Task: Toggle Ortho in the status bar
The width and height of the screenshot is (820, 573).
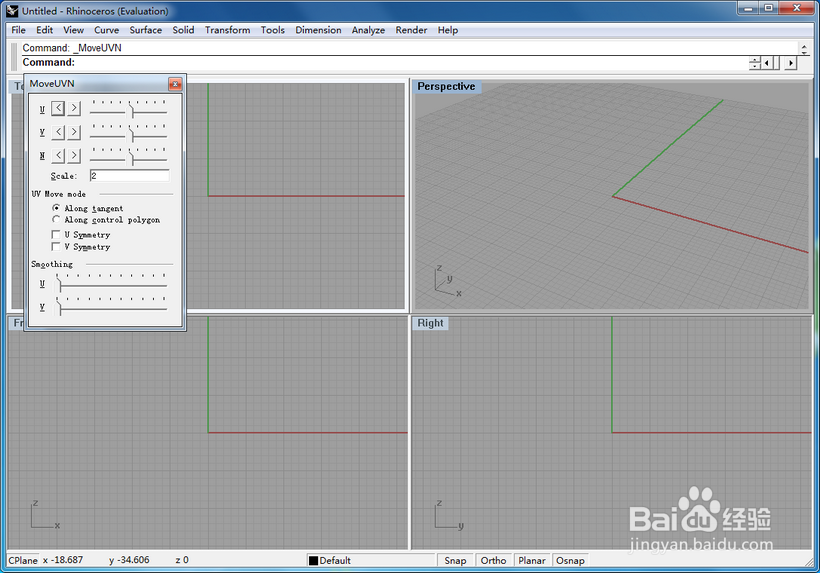Action: [493, 560]
